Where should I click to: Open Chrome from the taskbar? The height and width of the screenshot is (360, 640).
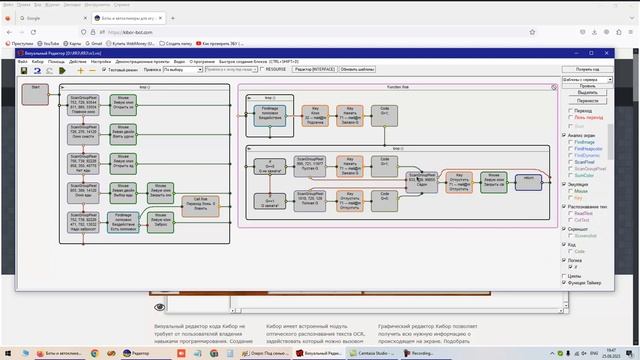click(x=94, y=353)
